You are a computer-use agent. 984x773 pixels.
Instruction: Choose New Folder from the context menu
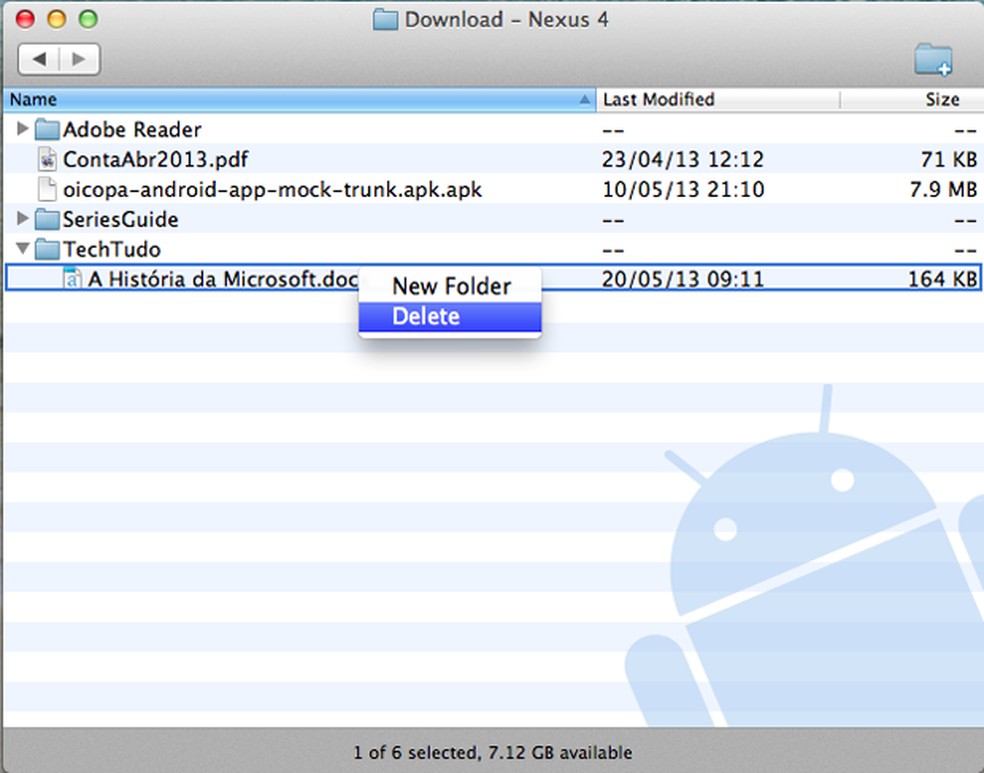point(450,286)
